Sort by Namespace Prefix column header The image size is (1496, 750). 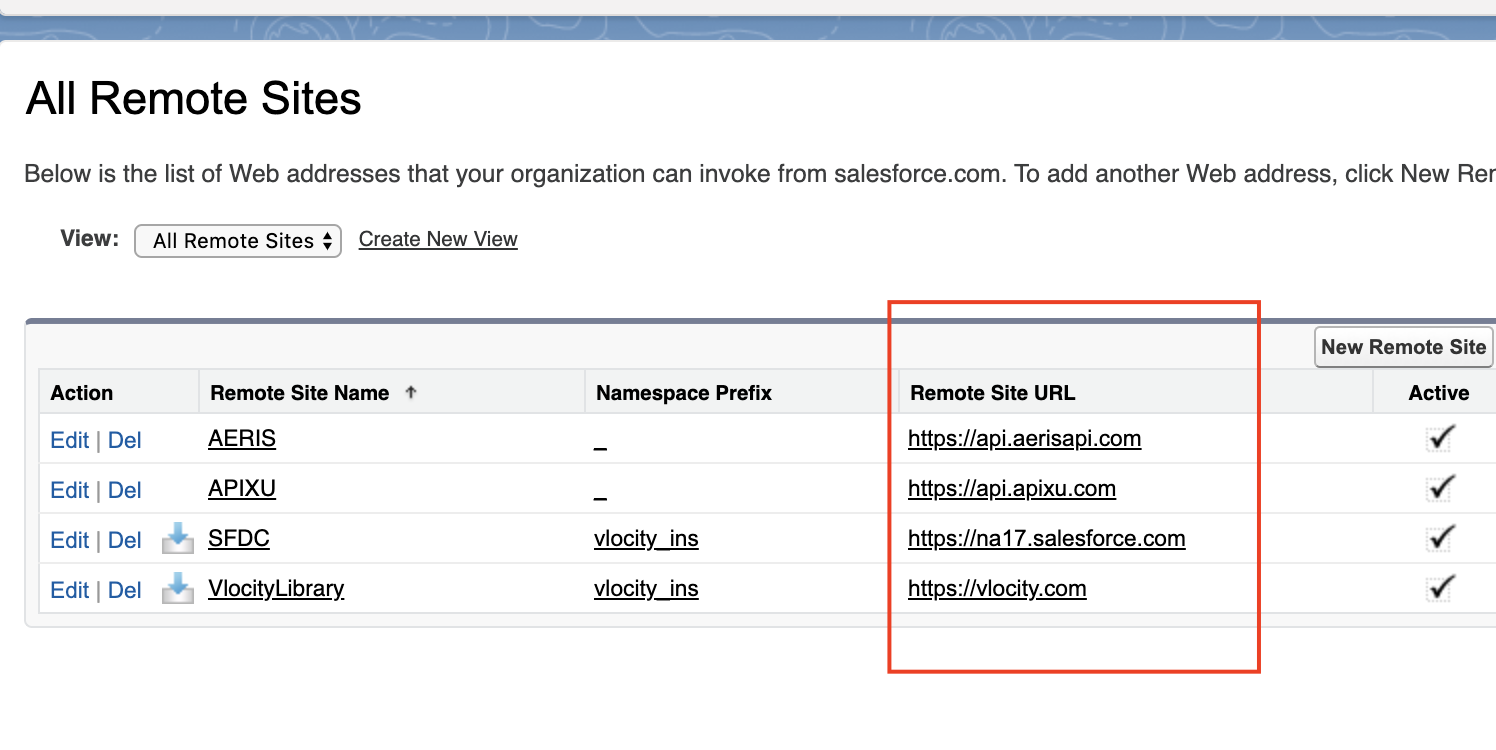coord(684,393)
